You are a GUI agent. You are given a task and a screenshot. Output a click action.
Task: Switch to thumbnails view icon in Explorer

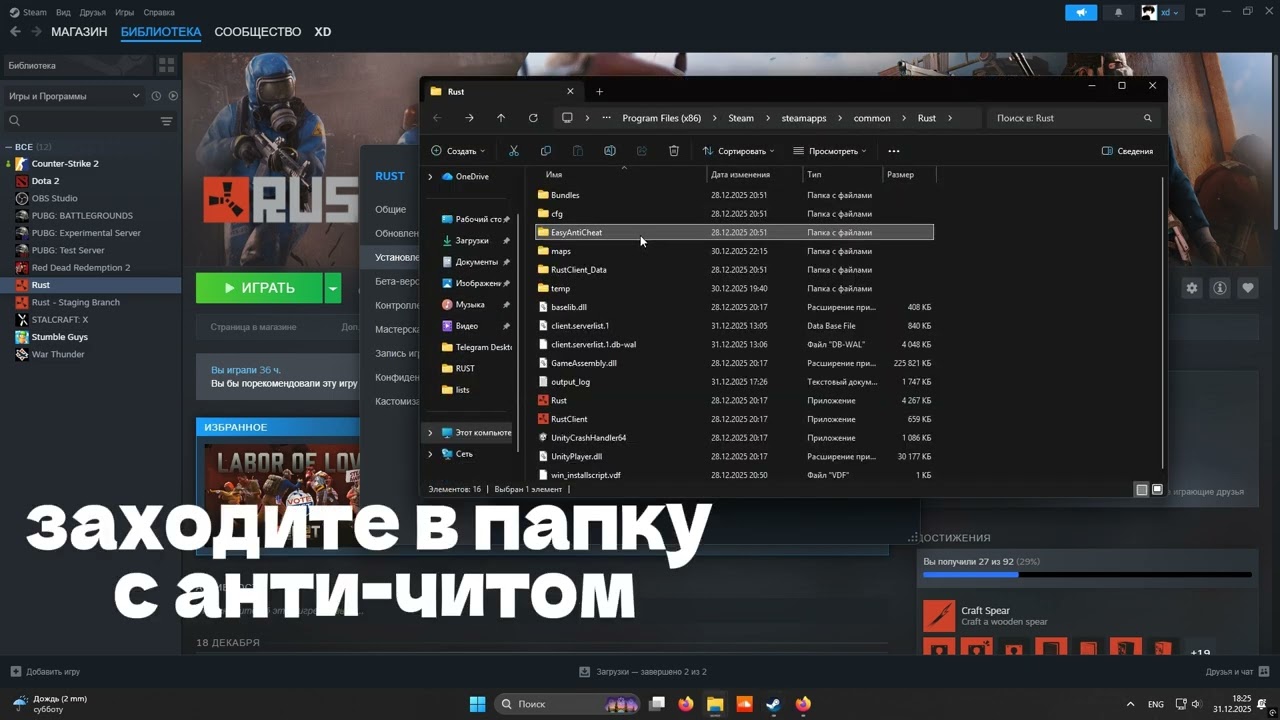(1157, 490)
